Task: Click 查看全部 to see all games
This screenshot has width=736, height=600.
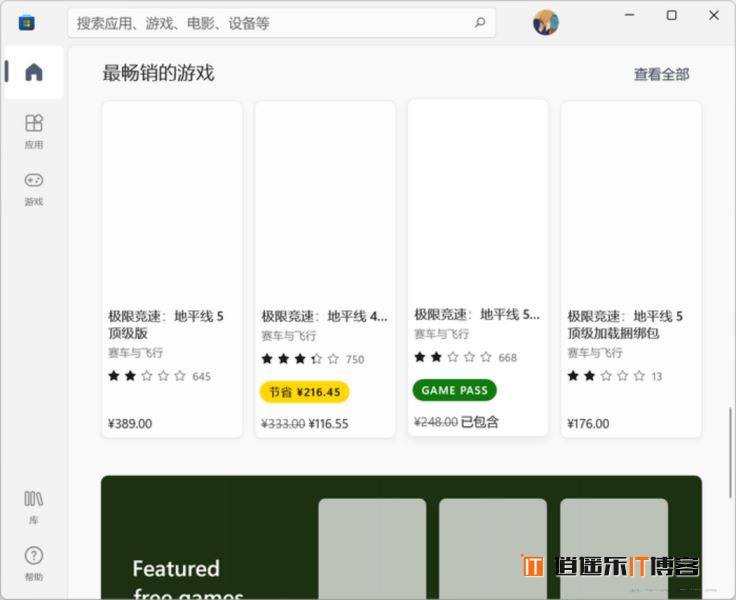Action: pos(661,74)
